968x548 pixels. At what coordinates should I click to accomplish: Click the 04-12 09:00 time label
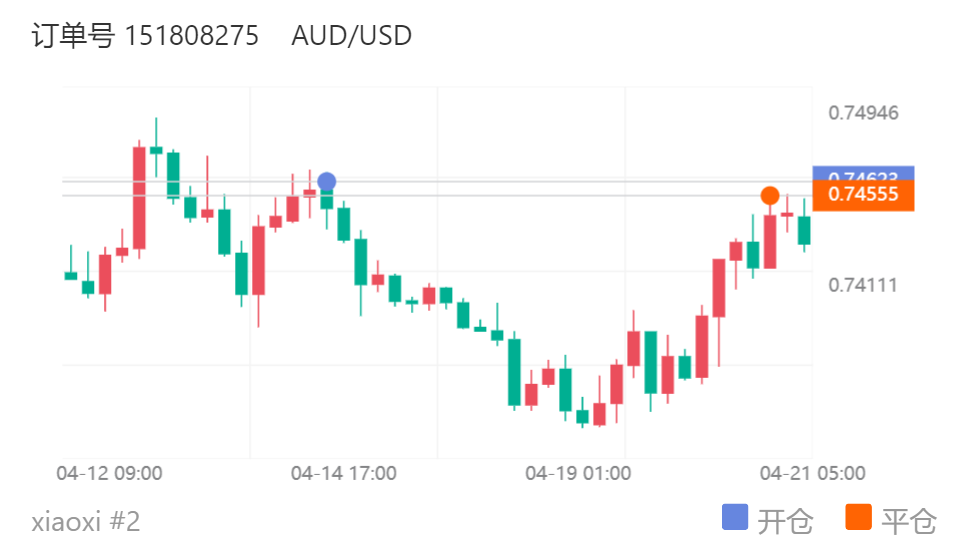pos(110,473)
